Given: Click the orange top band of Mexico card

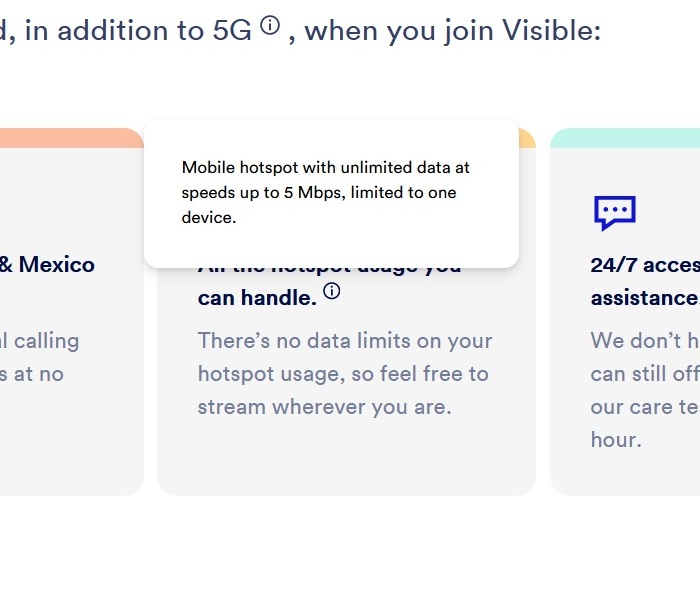Looking at the screenshot, I should (x=71, y=138).
